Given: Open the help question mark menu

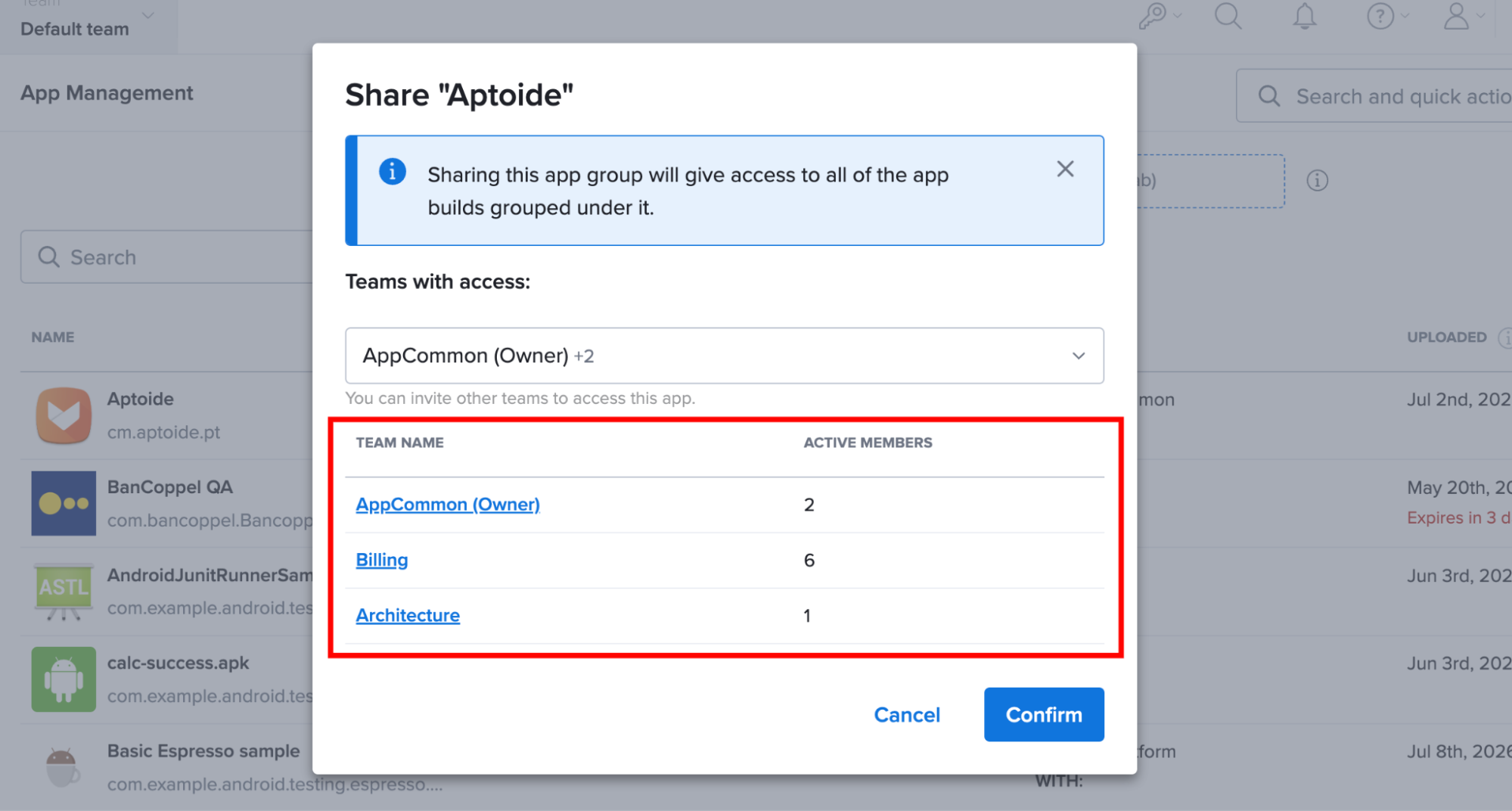Looking at the screenshot, I should click(1386, 16).
